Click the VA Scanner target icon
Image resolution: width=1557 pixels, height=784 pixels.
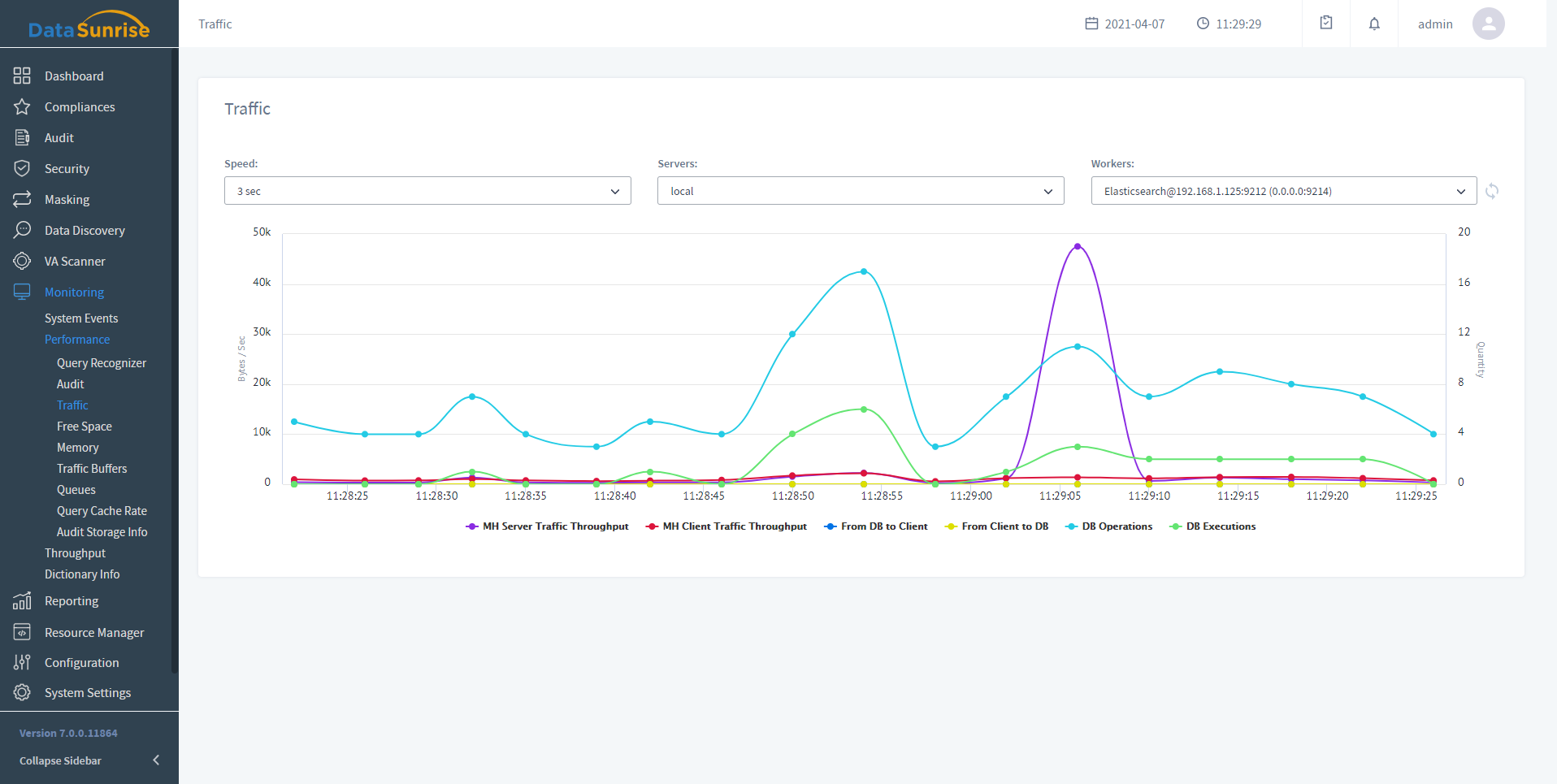pos(22,261)
